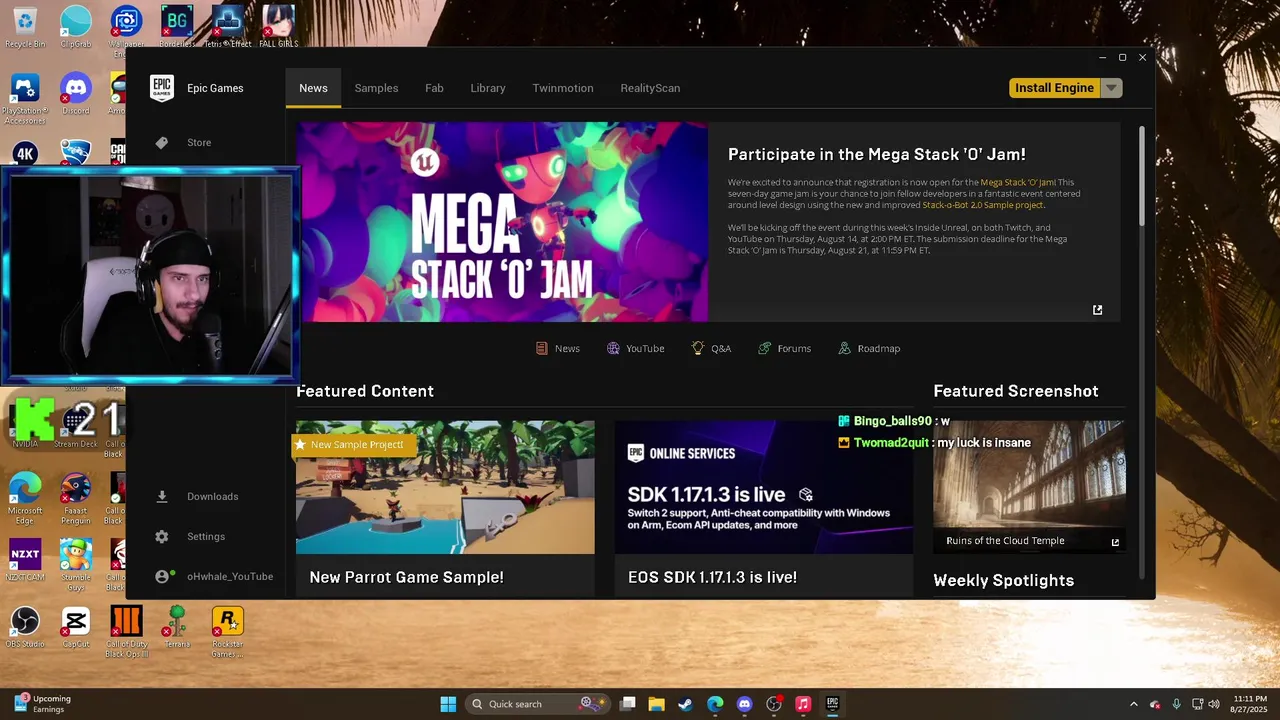This screenshot has height=720, width=1280.
Task: Click the Install Engine button
Action: pos(1054,88)
